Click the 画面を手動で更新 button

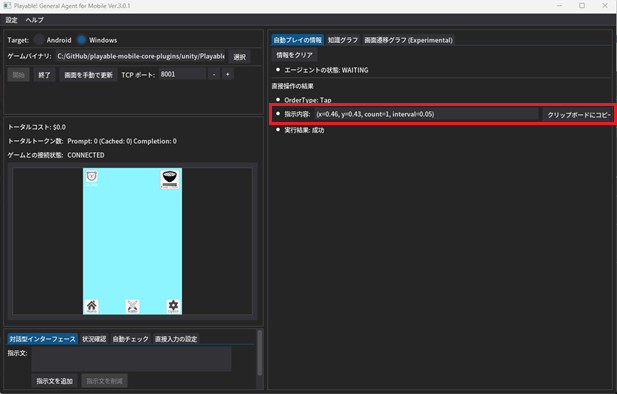click(x=89, y=75)
